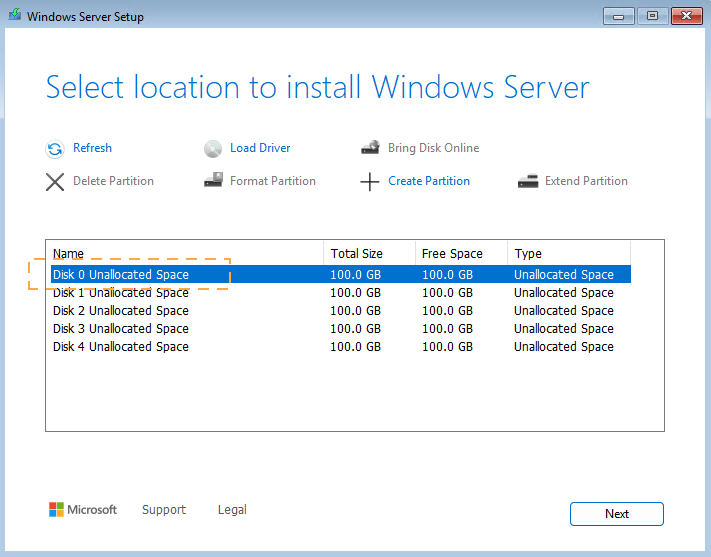711x557 pixels.
Task: Click the Create Partition plus icon
Action: coord(370,182)
